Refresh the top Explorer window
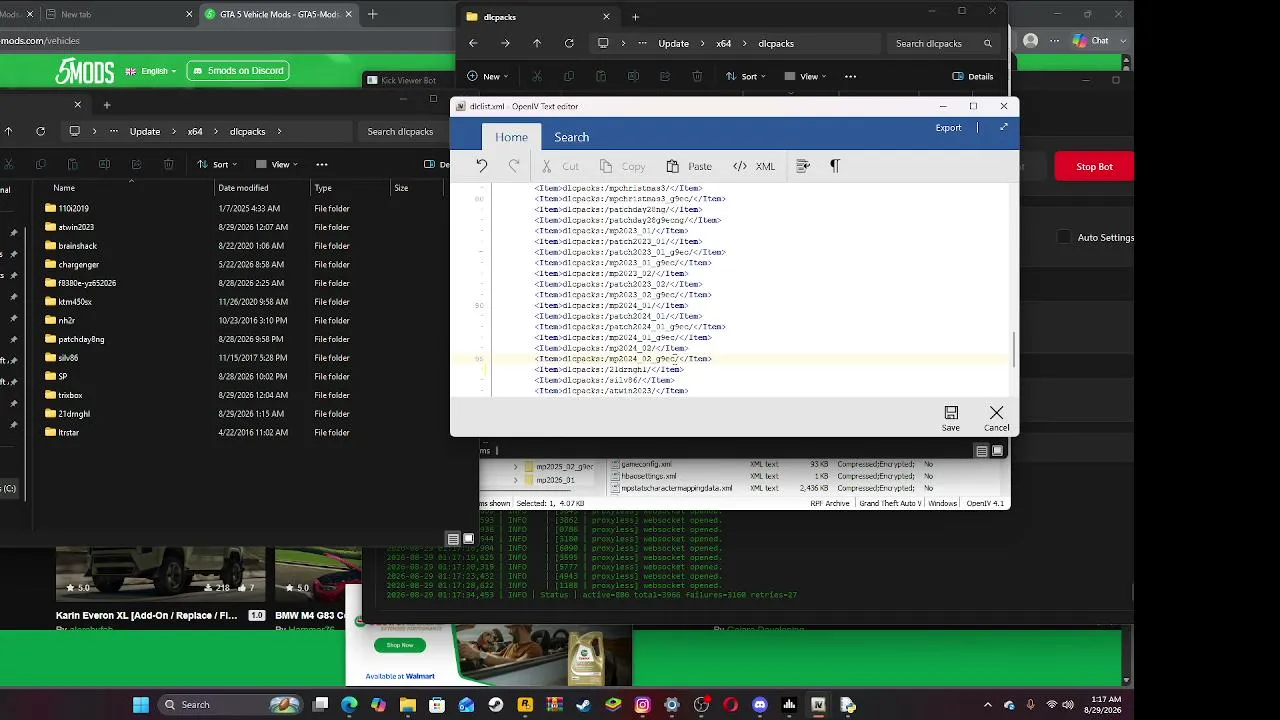Viewport: 1280px width, 720px height. click(569, 43)
